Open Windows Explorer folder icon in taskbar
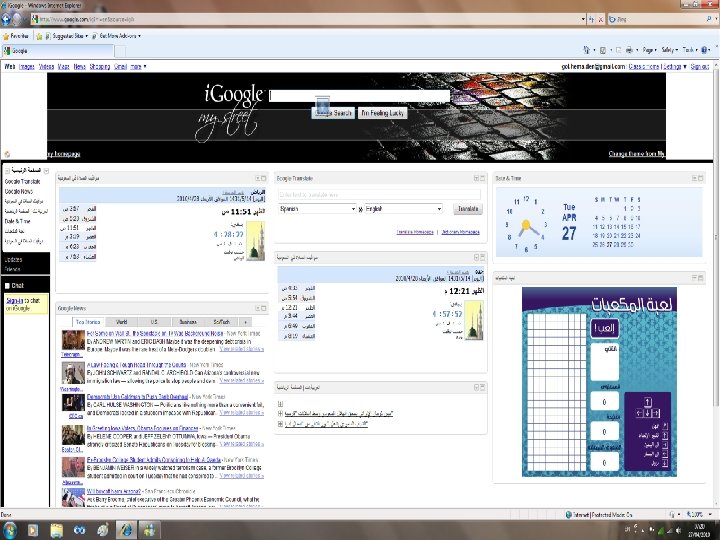The width and height of the screenshot is (720, 540). [56, 530]
